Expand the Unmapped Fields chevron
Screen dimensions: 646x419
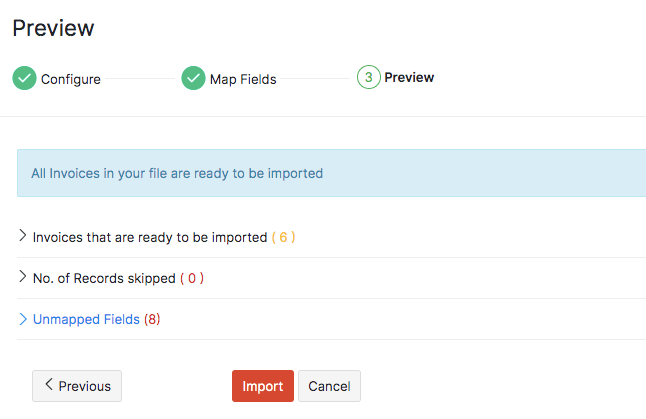click(x=23, y=319)
